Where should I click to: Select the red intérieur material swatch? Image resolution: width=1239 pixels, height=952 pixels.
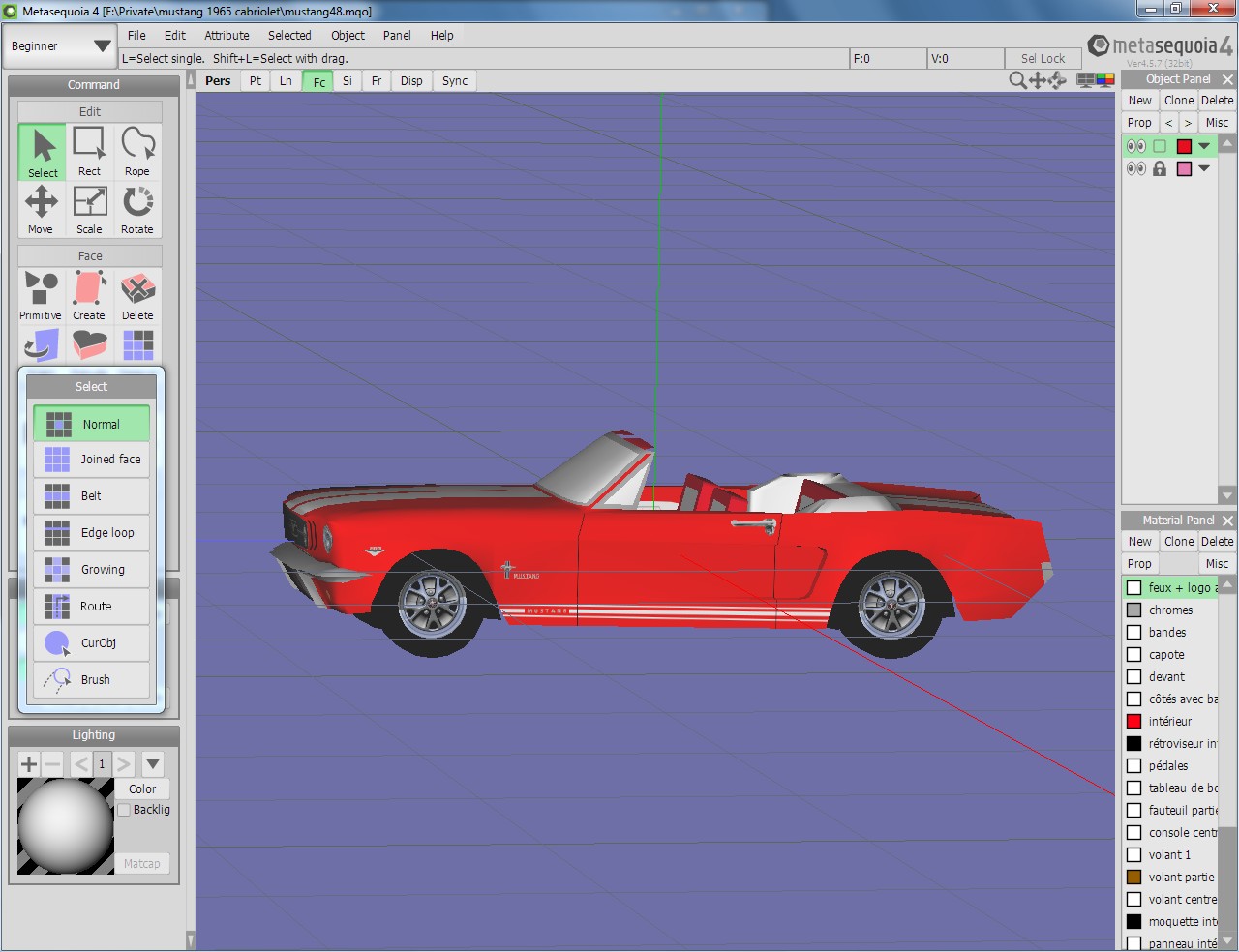tap(1134, 722)
